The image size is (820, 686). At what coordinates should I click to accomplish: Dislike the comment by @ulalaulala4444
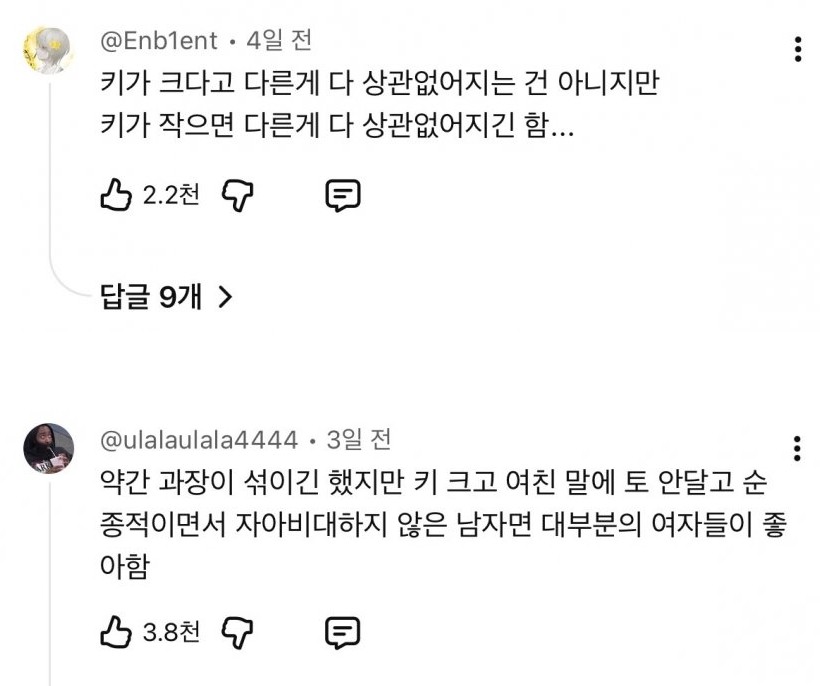pyautogui.click(x=234, y=632)
